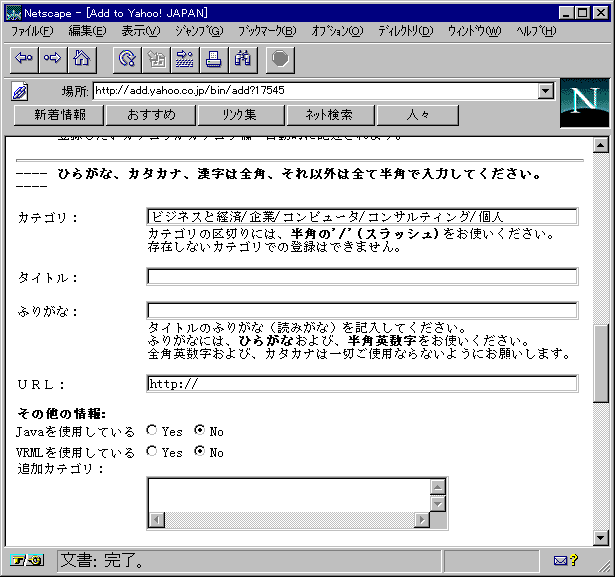This screenshot has height=577, width=615.
Task: Click the おすすめ directory button
Action: coord(151,115)
